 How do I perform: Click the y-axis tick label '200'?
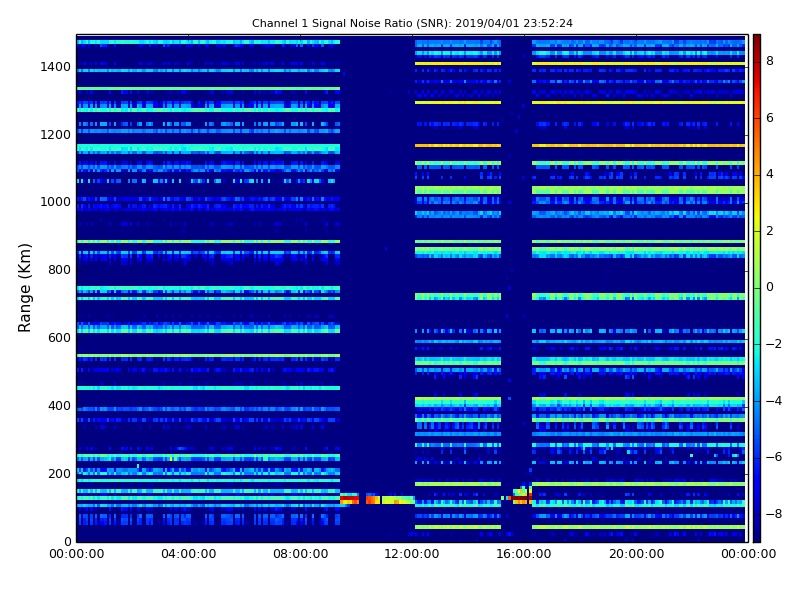[59, 473]
